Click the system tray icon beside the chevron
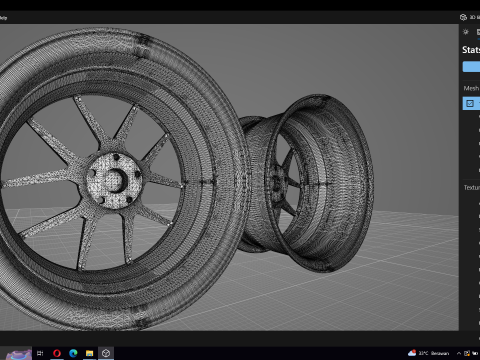This screenshot has height=360, width=480. click(467, 353)
